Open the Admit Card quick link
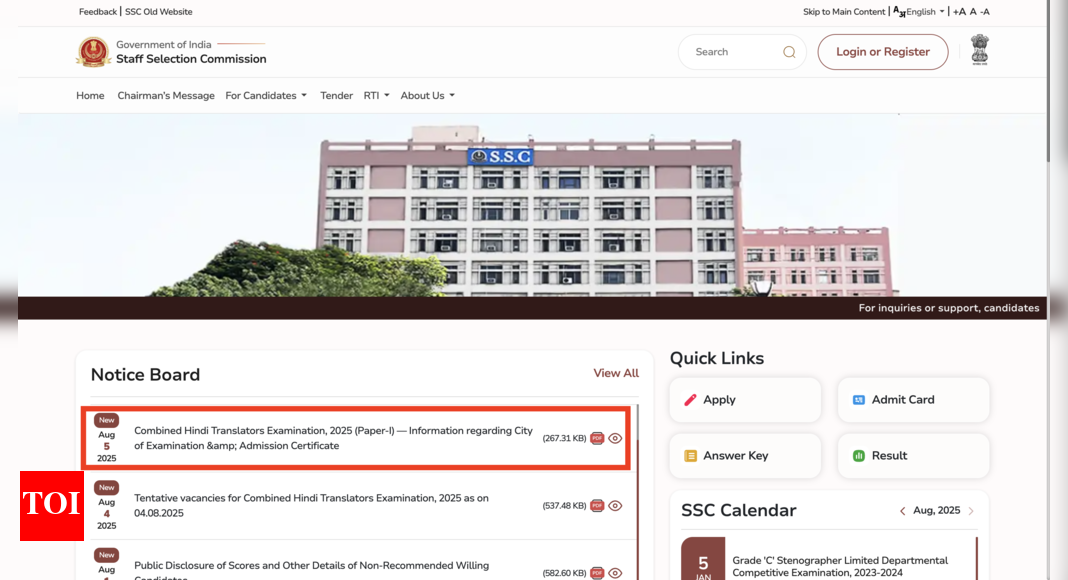 click(913, 400)
